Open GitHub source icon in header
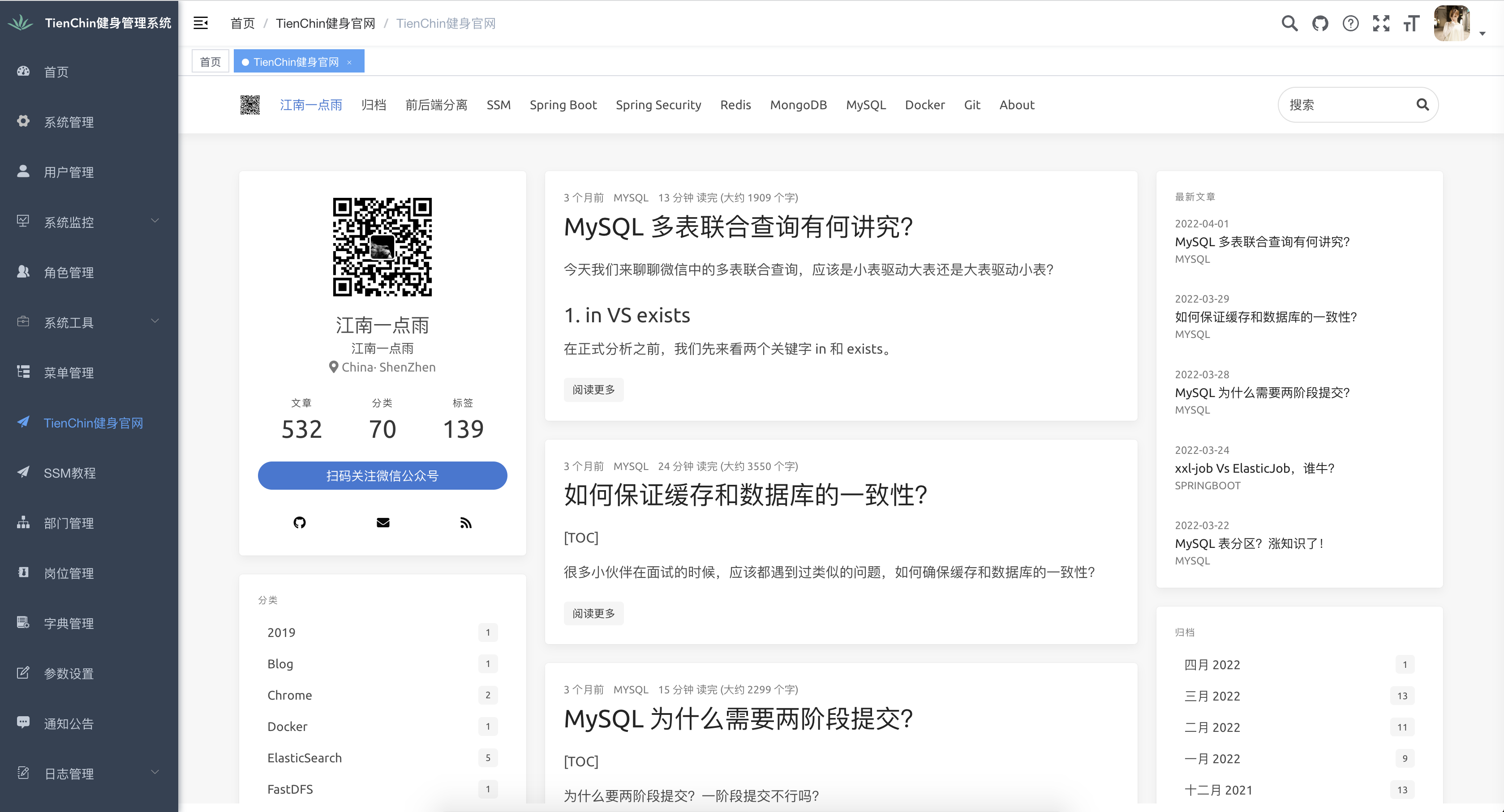 pos(1319,23)
